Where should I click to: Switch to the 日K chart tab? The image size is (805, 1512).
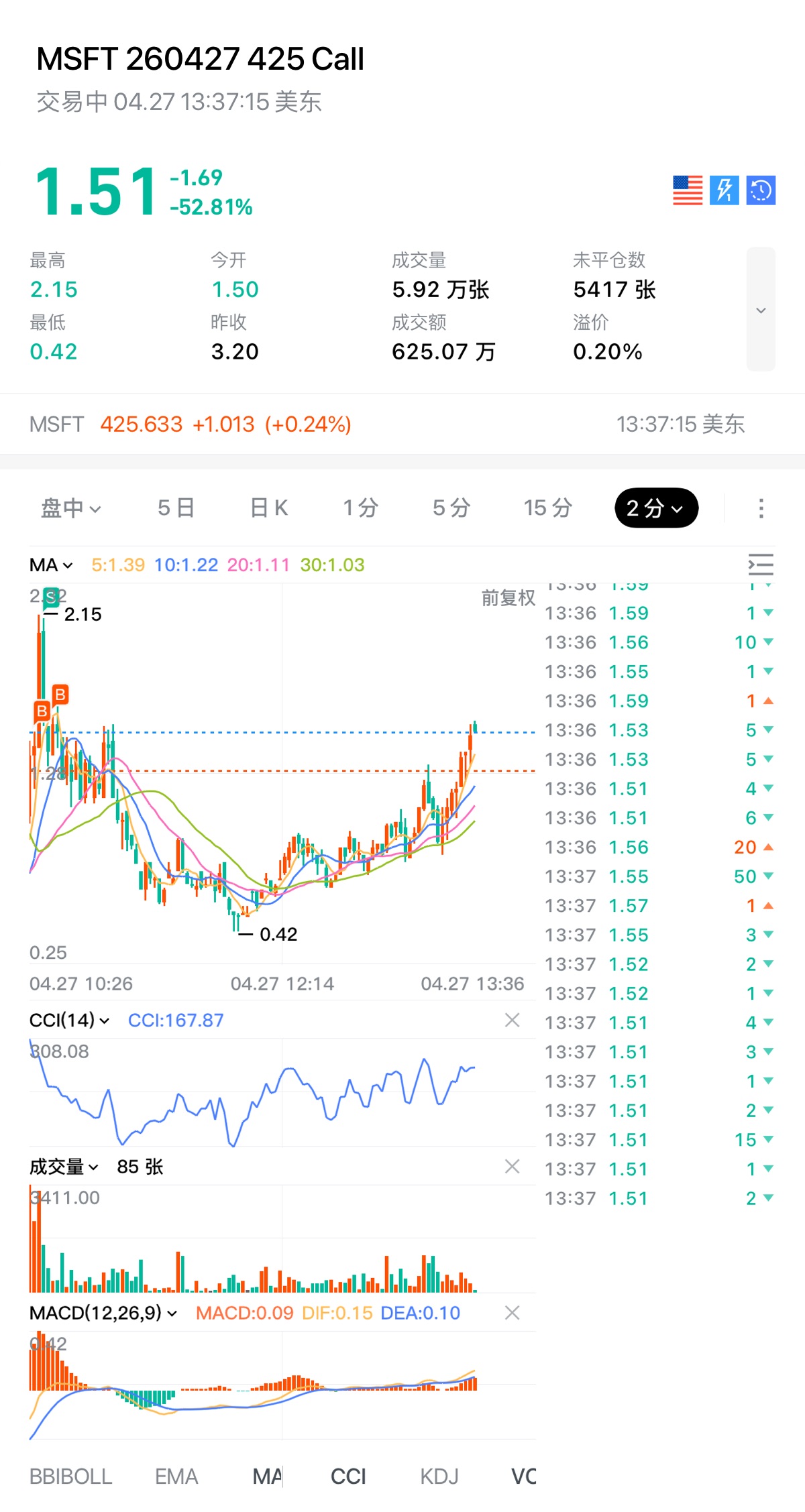pos(269,508)
